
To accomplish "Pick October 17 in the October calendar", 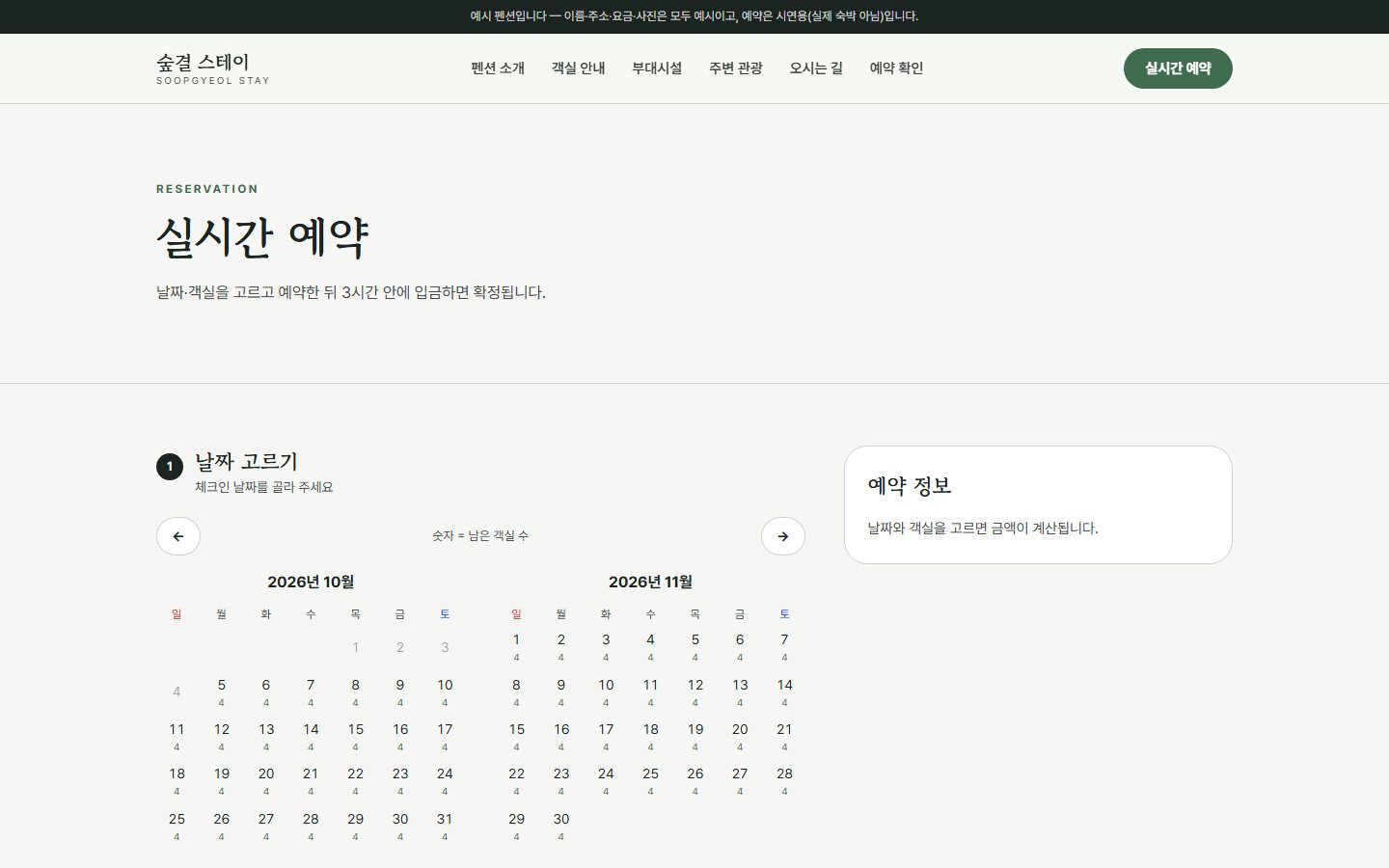I will click(x=445, y=736).
